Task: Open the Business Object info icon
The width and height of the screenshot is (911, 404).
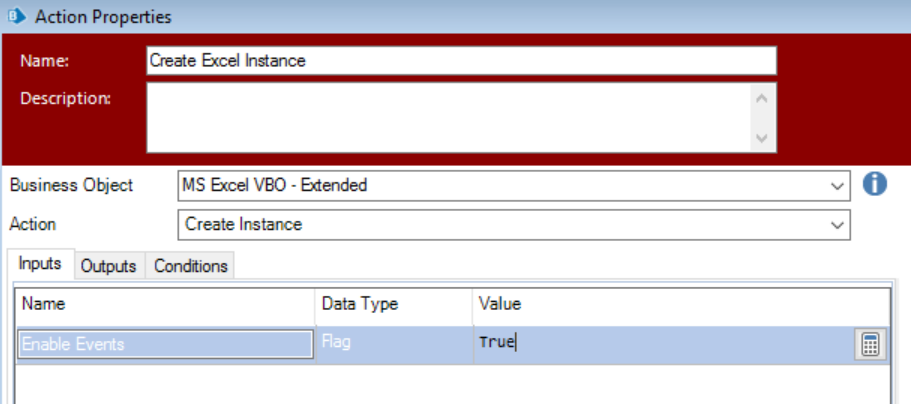Action: click(874, 185)
